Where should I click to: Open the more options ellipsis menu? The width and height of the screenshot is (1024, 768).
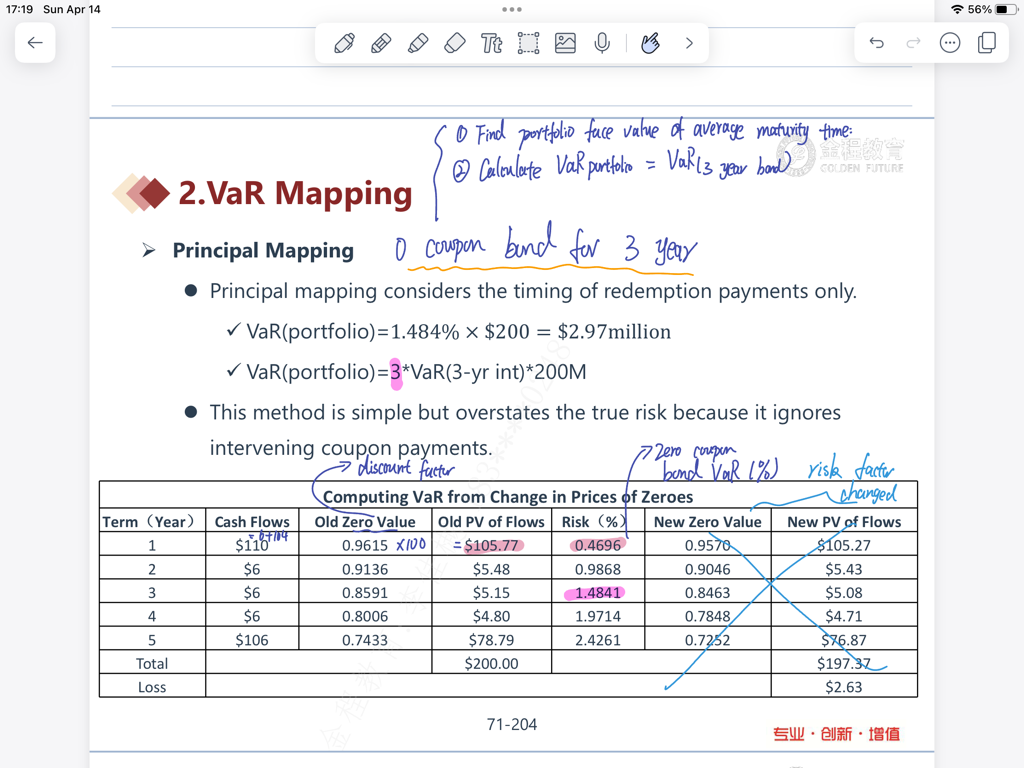click(x=950, y=43)
